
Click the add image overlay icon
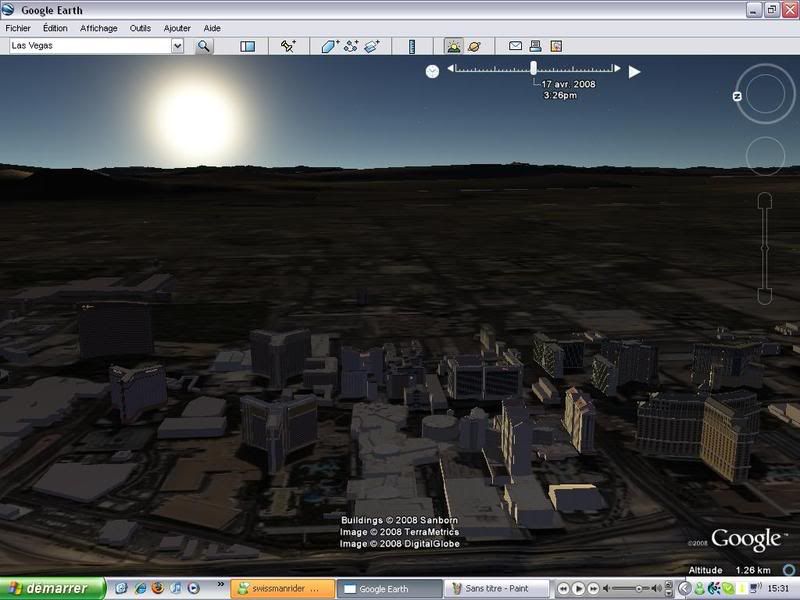point(372,46)
